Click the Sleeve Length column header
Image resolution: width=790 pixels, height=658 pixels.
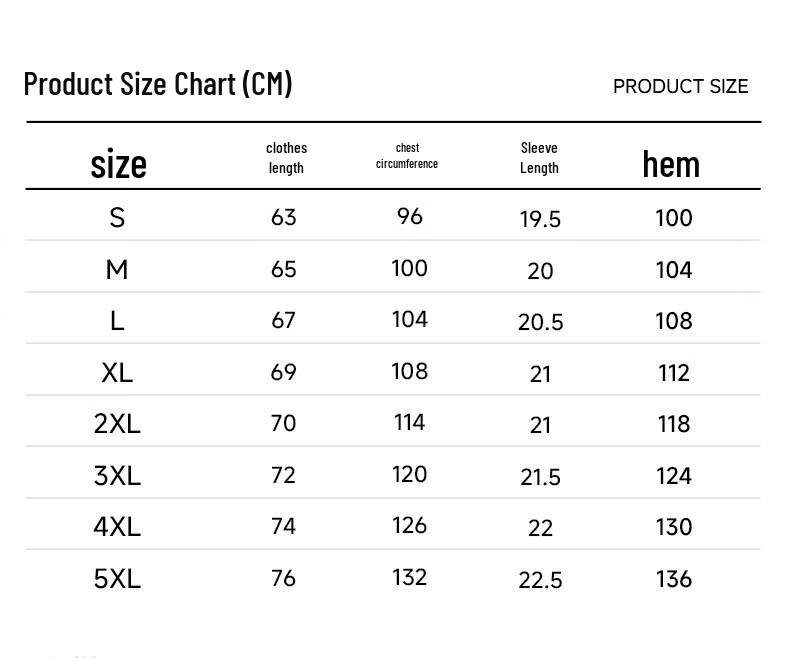(x=539, y=158)
